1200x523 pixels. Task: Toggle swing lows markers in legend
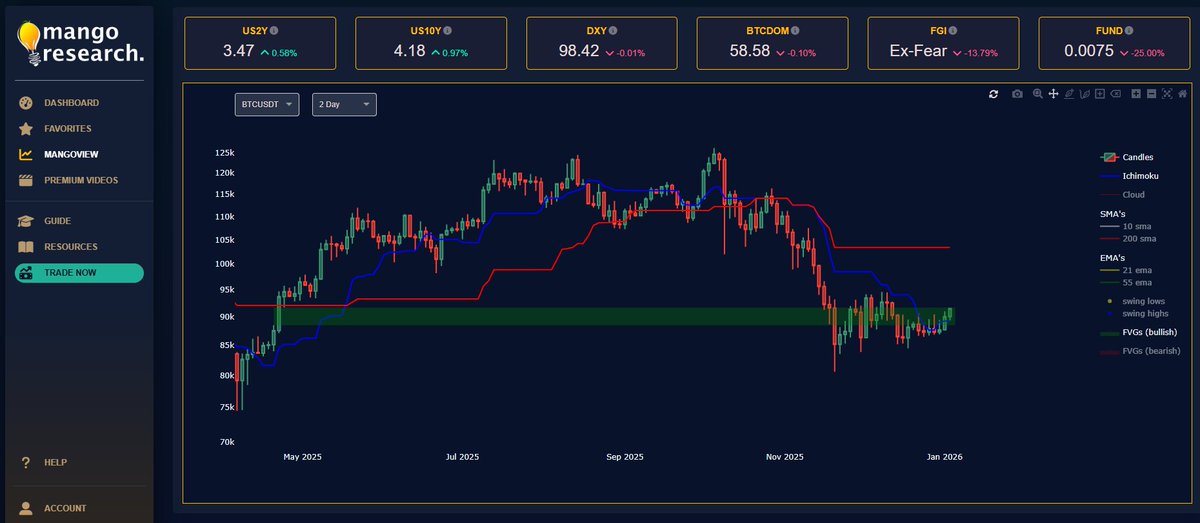(1132, 300)
